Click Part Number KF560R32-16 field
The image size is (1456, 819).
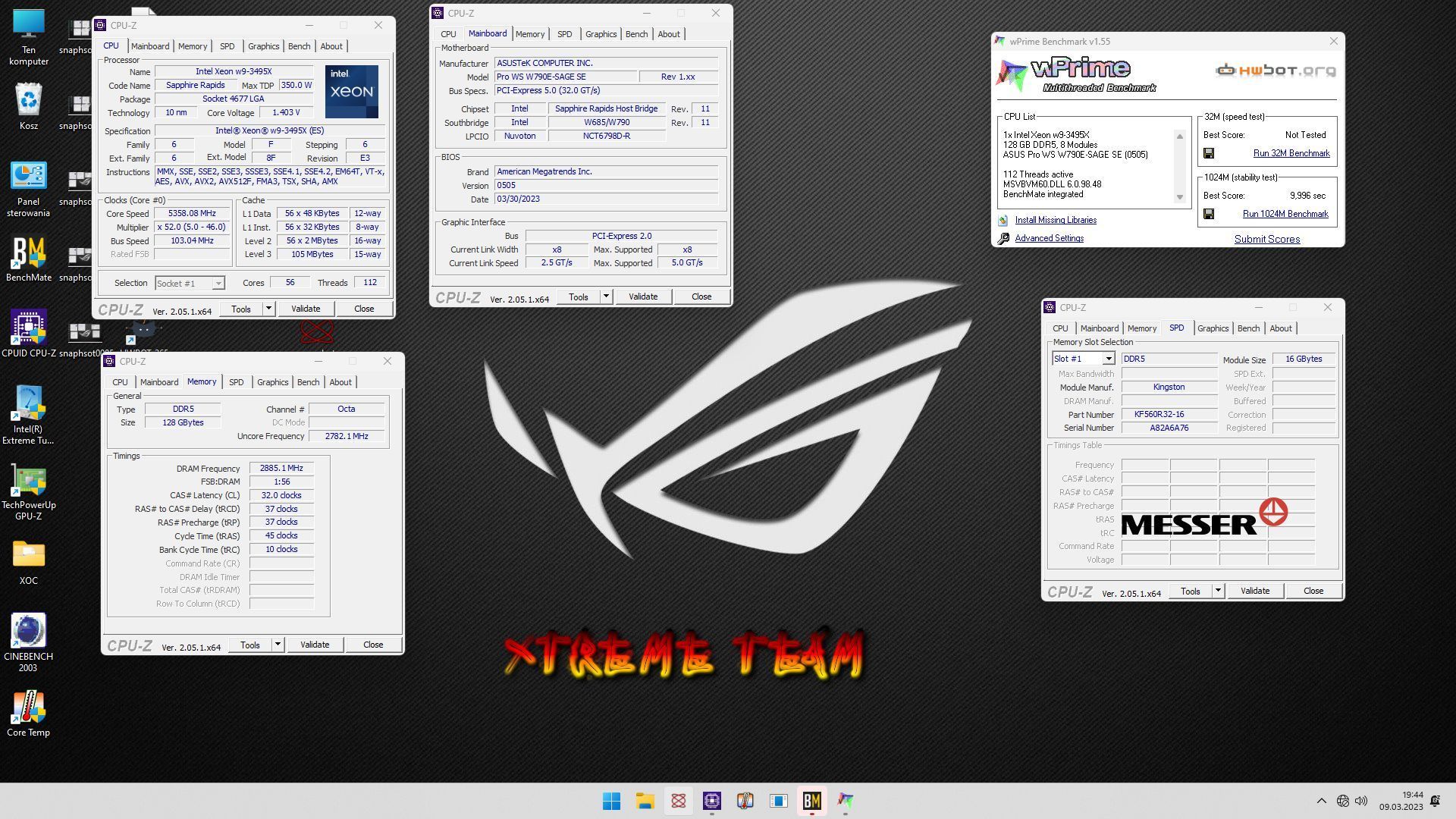click(1169, 415)
